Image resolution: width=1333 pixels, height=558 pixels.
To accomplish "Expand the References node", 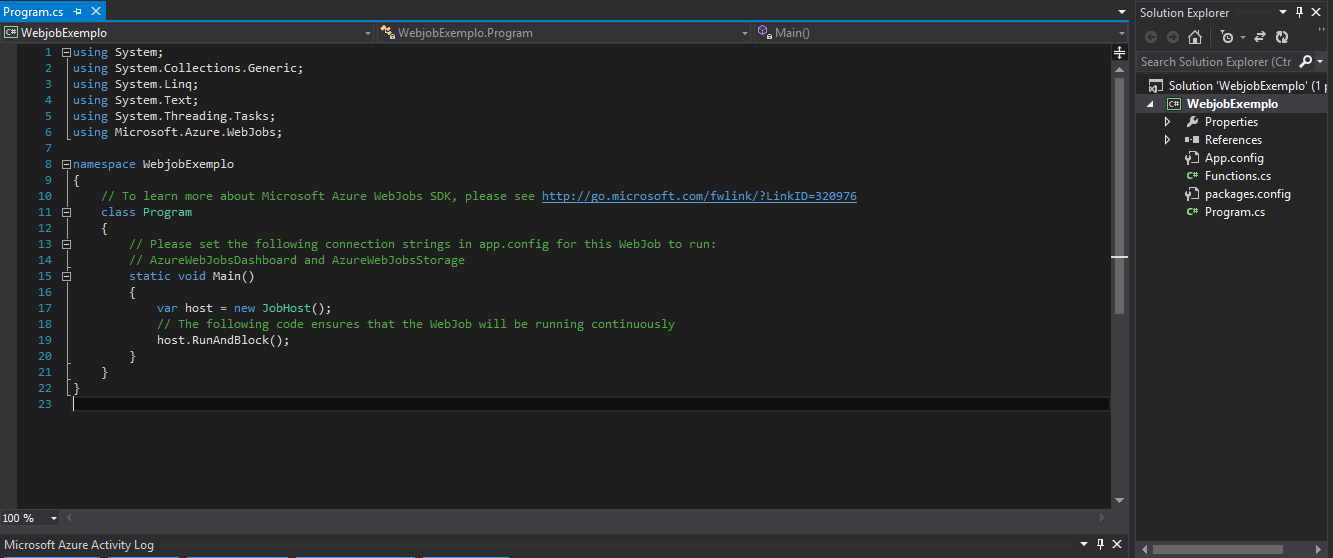I will [x=1167, y=140].
